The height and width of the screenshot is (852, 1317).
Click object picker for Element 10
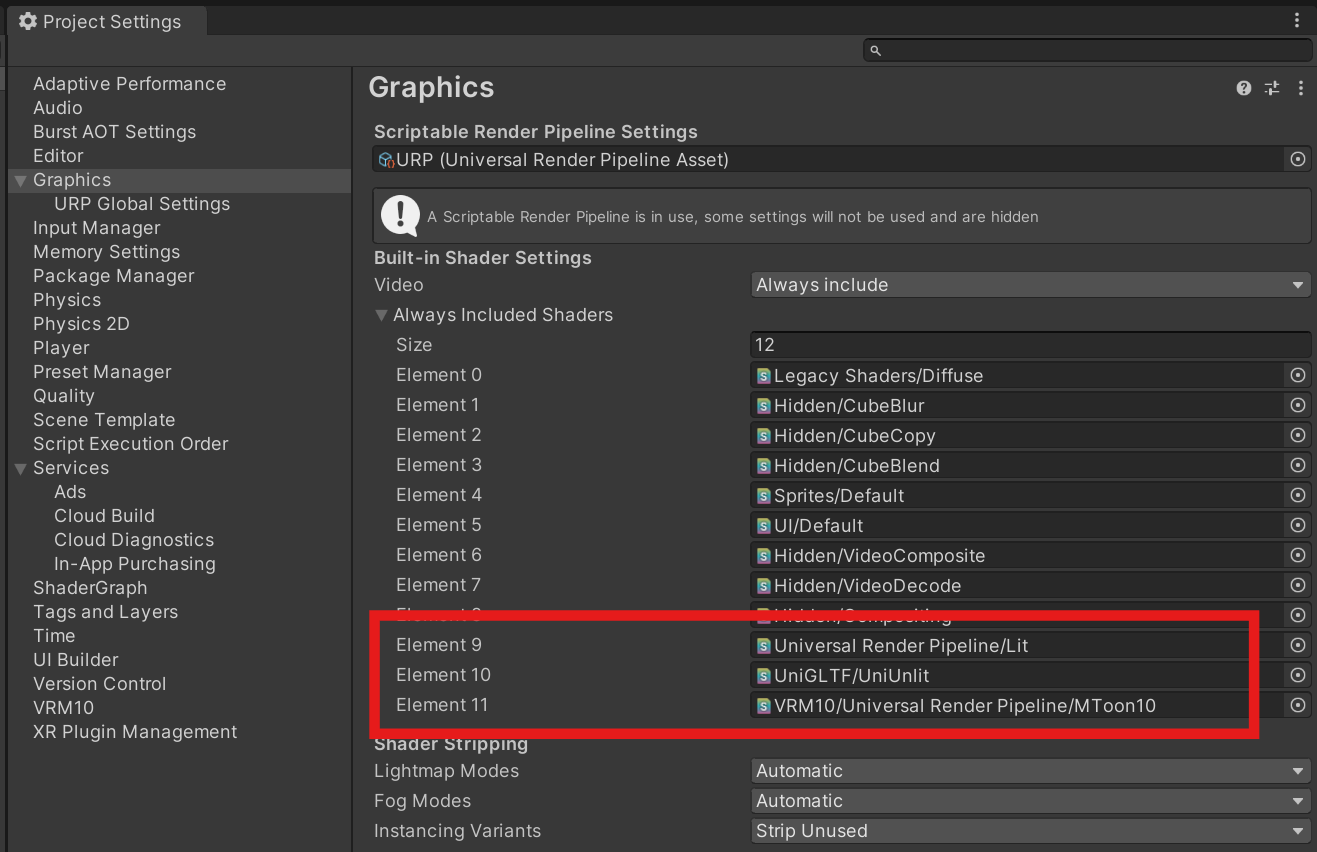pyautogui.click(x=1298, y=675)
